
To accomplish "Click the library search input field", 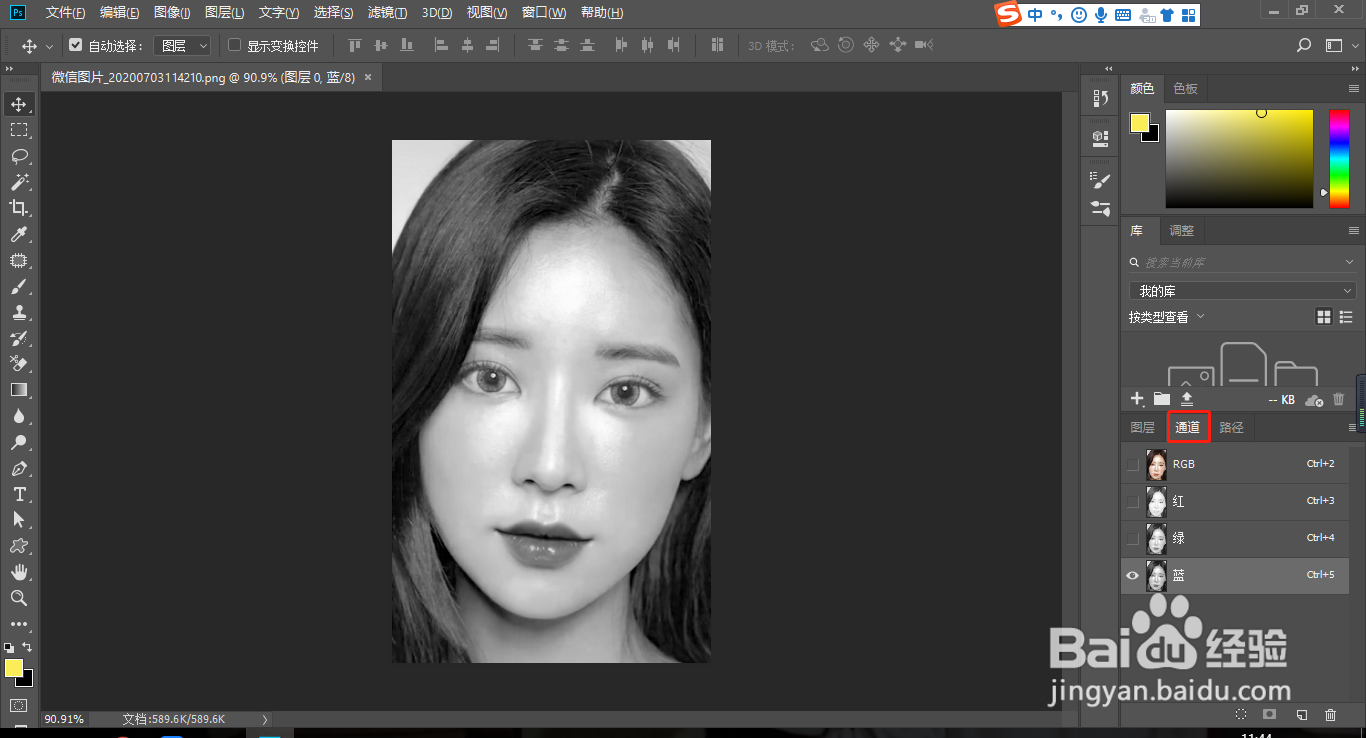I will pos(1242,262).
